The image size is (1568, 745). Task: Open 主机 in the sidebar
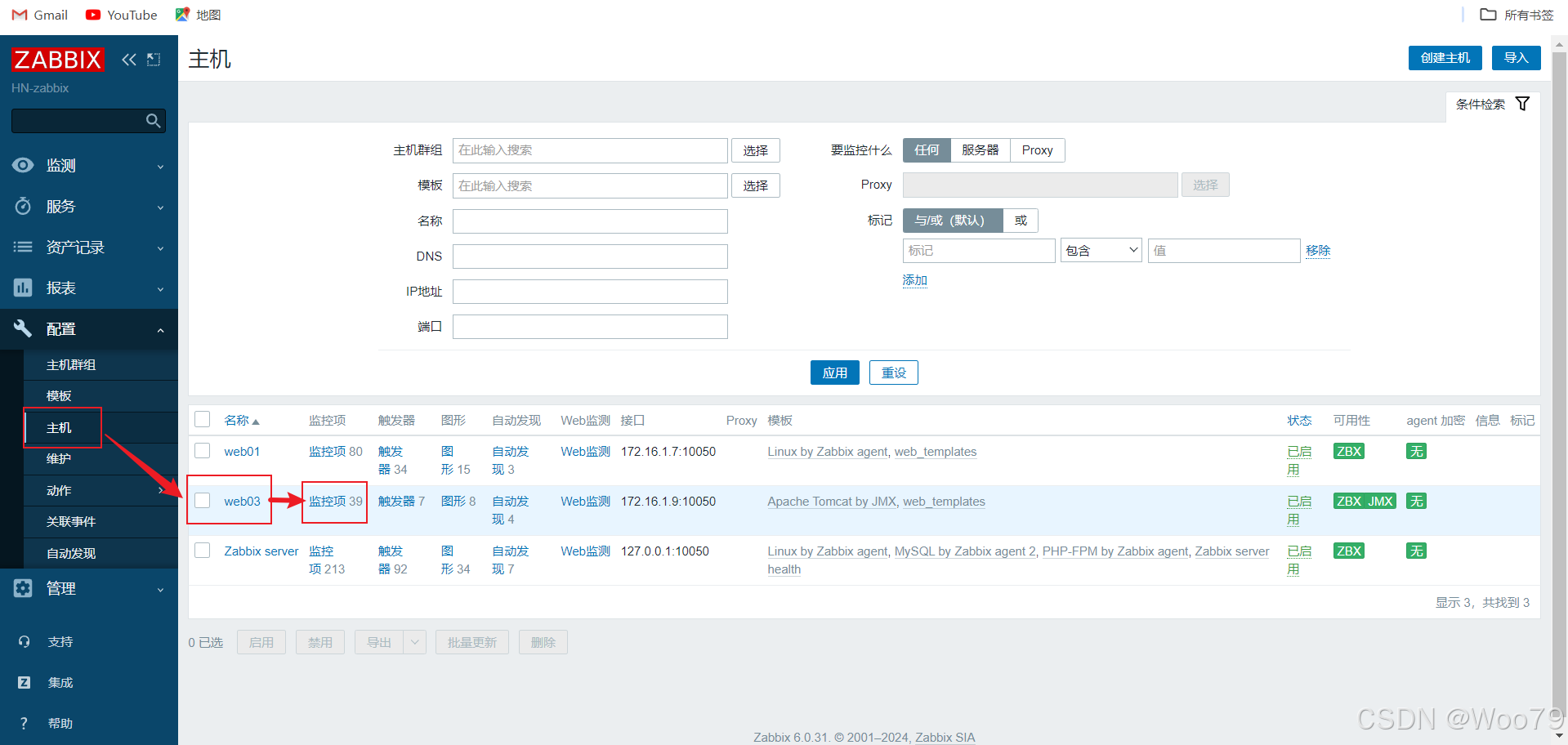tap(59, 428)
